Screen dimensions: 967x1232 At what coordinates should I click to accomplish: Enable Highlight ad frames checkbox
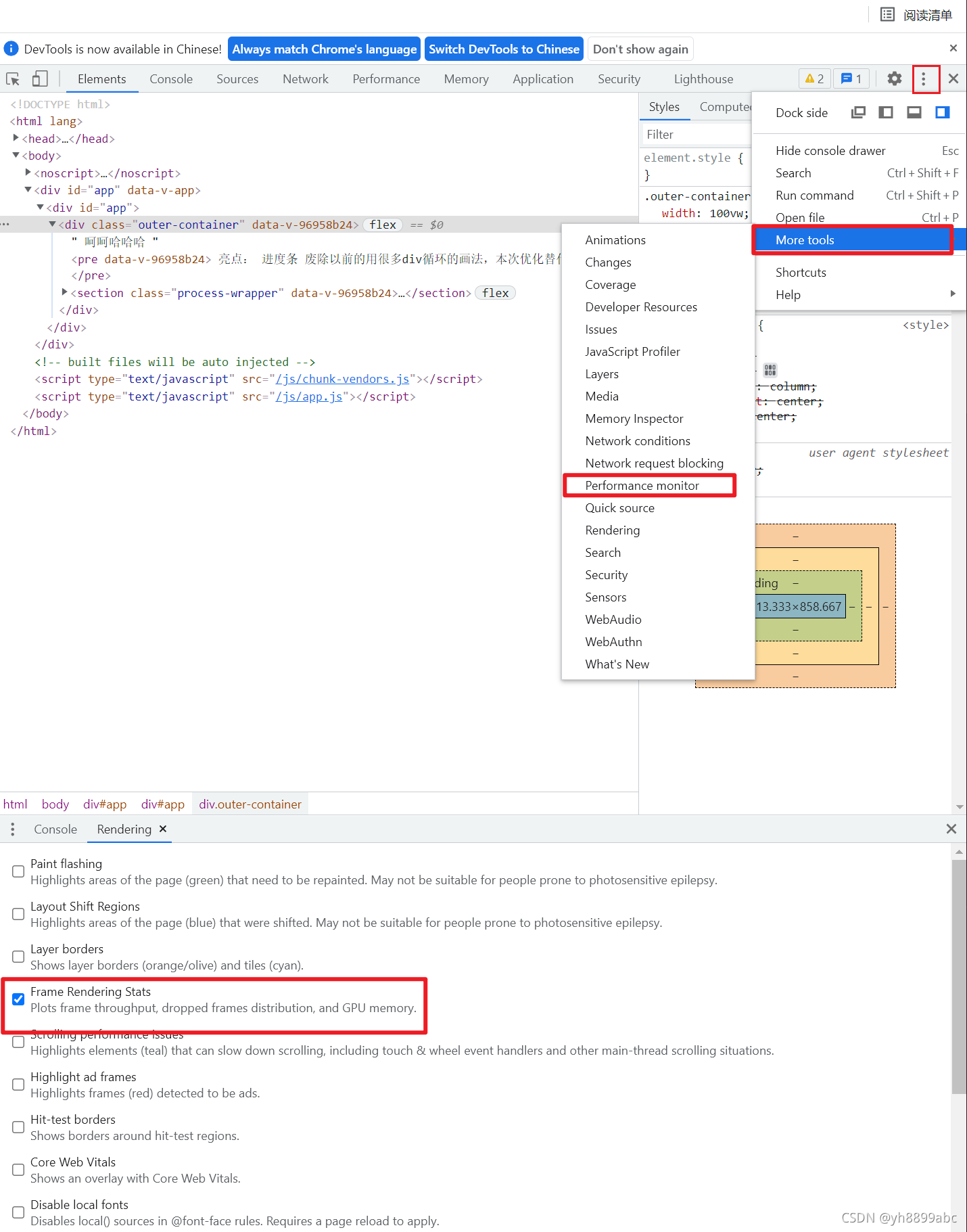point(18,1085)
